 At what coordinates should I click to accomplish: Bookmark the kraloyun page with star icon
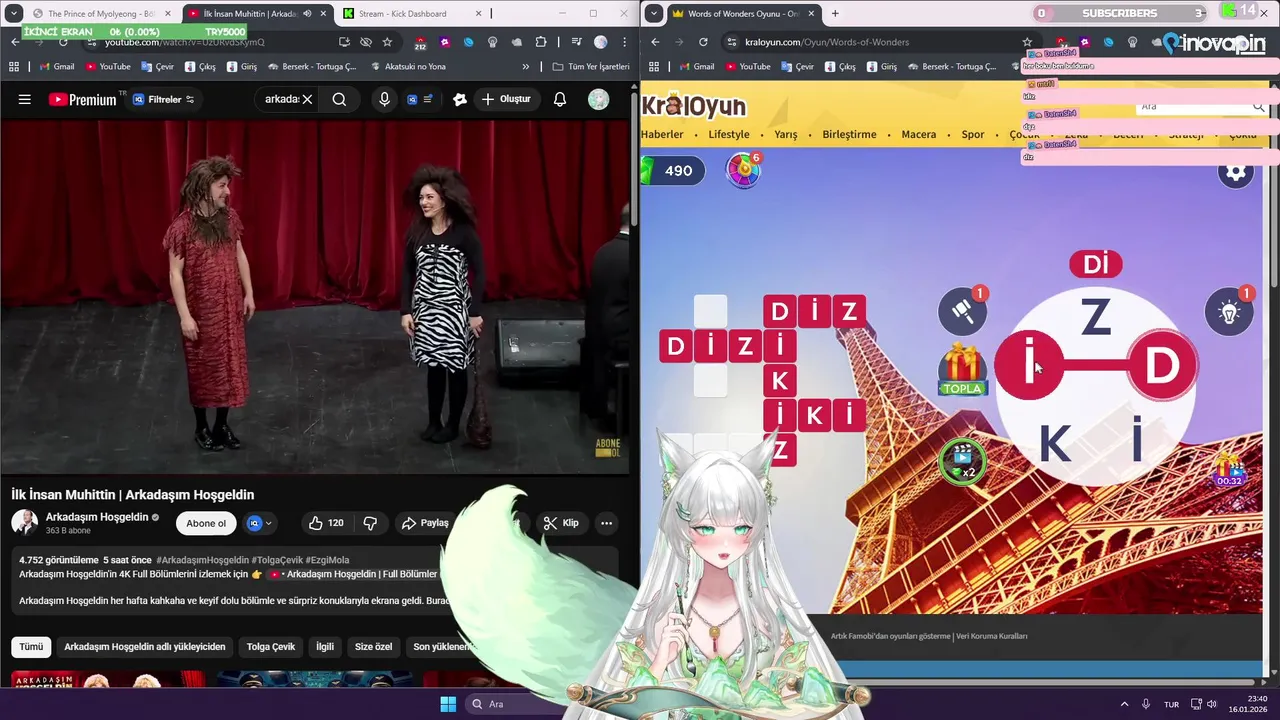(1027, 42)
